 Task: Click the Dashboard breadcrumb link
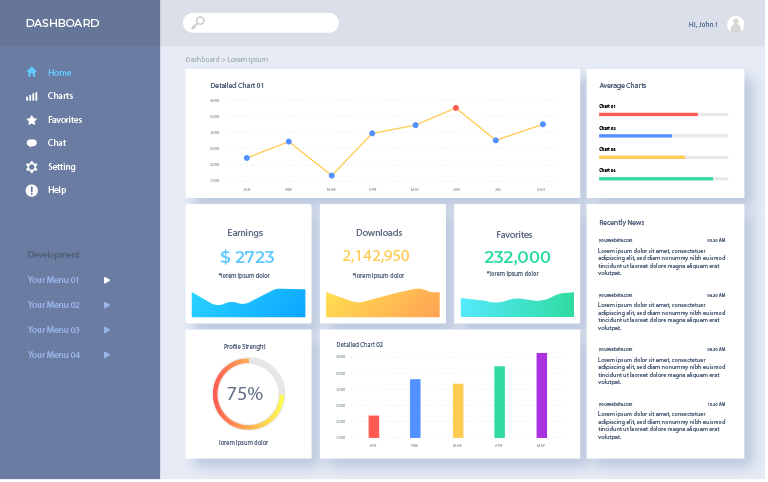(x=202, y=60)
